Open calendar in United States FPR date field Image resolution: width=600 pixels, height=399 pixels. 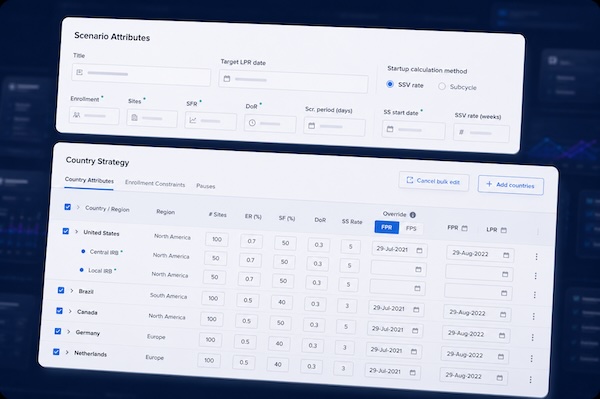coord(419,251)
